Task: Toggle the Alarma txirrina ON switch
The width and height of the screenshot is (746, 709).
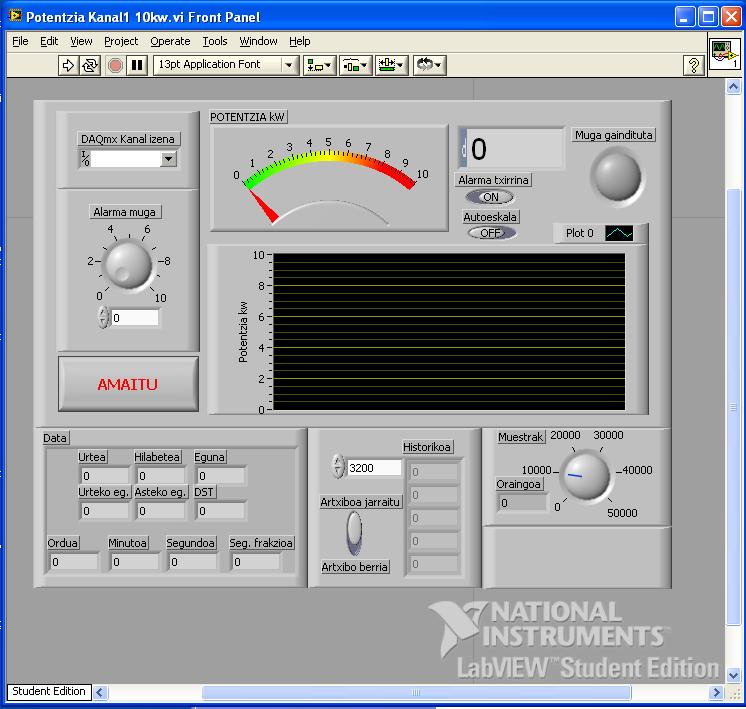Action: [490, 197]
